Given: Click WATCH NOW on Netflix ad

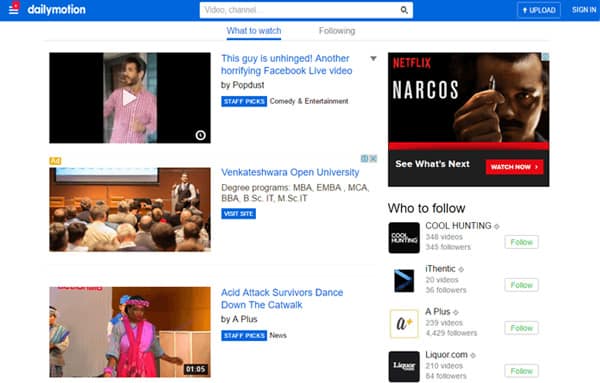Looking at the screenshot, I should pyautogui.click(x=514, y=167).
